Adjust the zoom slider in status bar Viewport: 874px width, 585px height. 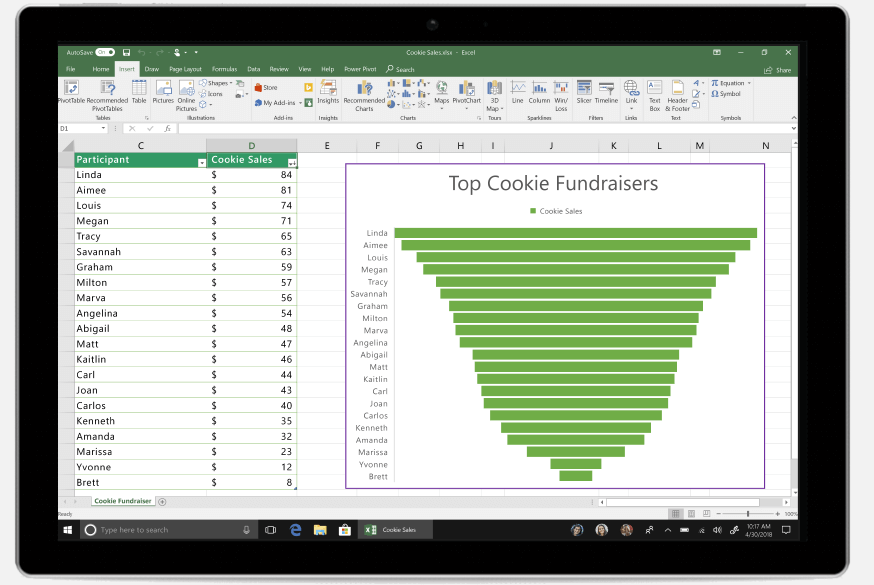(x=747, y=514)
